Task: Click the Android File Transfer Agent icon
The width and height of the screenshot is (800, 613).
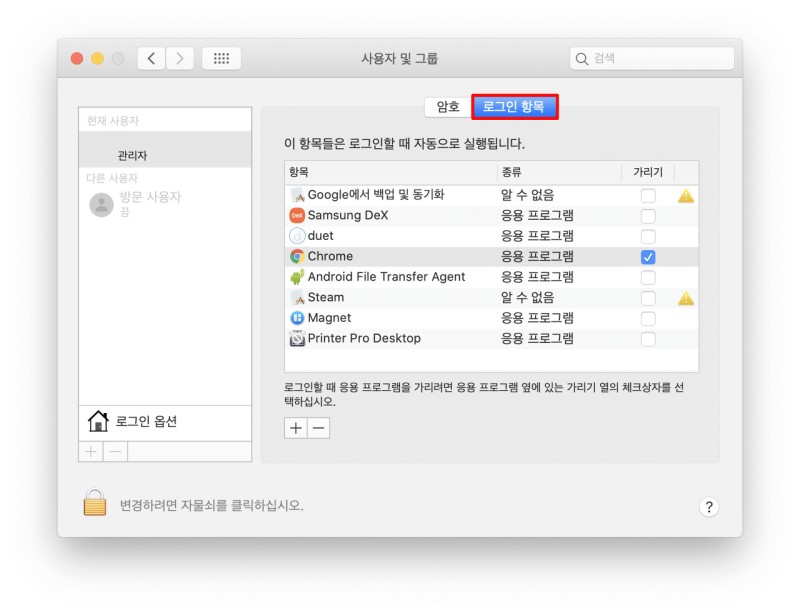Action: [x=297, y=277]
